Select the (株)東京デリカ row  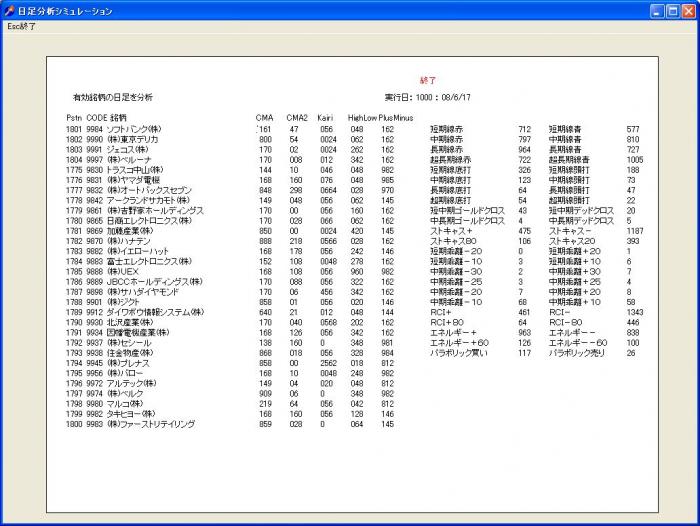click(230, 139)
